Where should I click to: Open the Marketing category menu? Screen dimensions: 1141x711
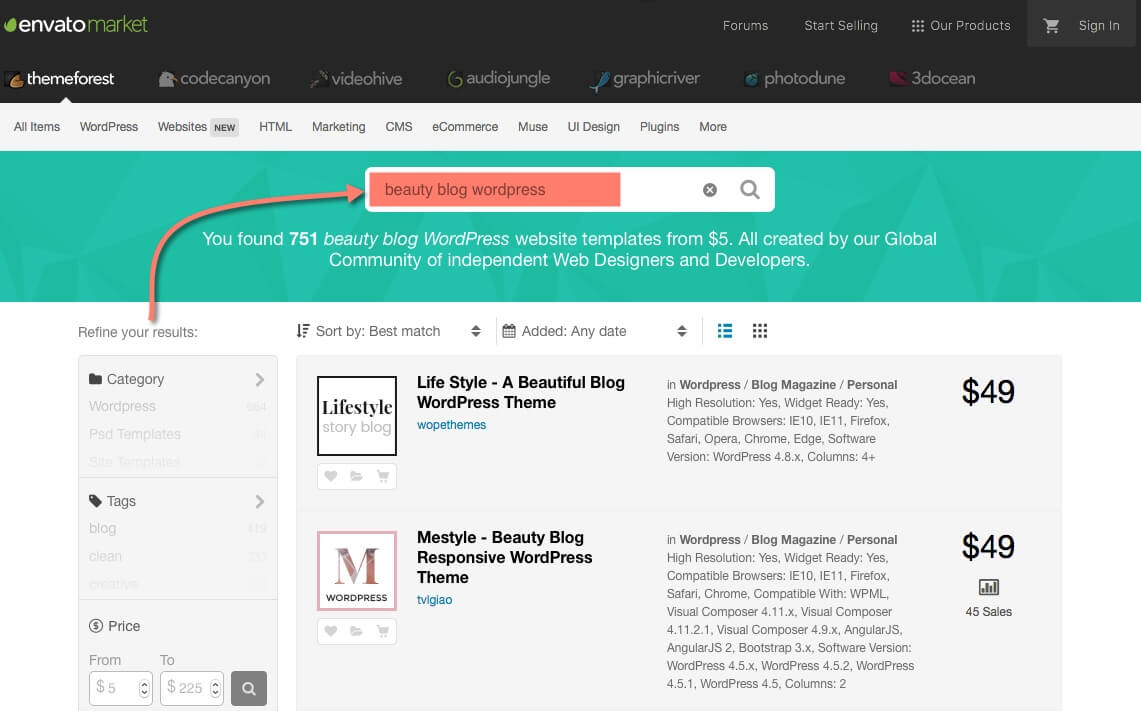338,127
